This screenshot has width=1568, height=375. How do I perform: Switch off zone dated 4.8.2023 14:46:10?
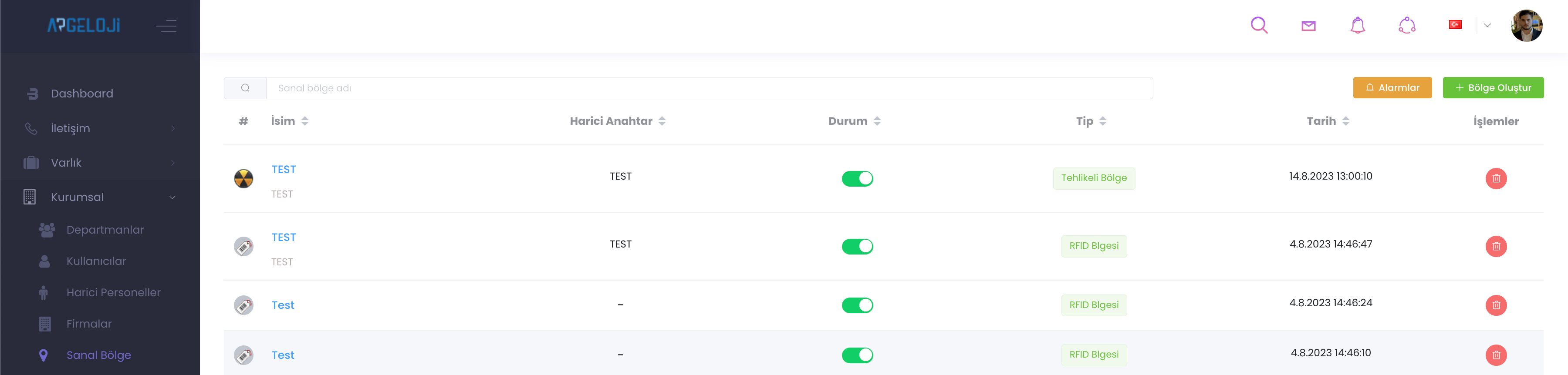pyautogui.click(x=857, y=355)
